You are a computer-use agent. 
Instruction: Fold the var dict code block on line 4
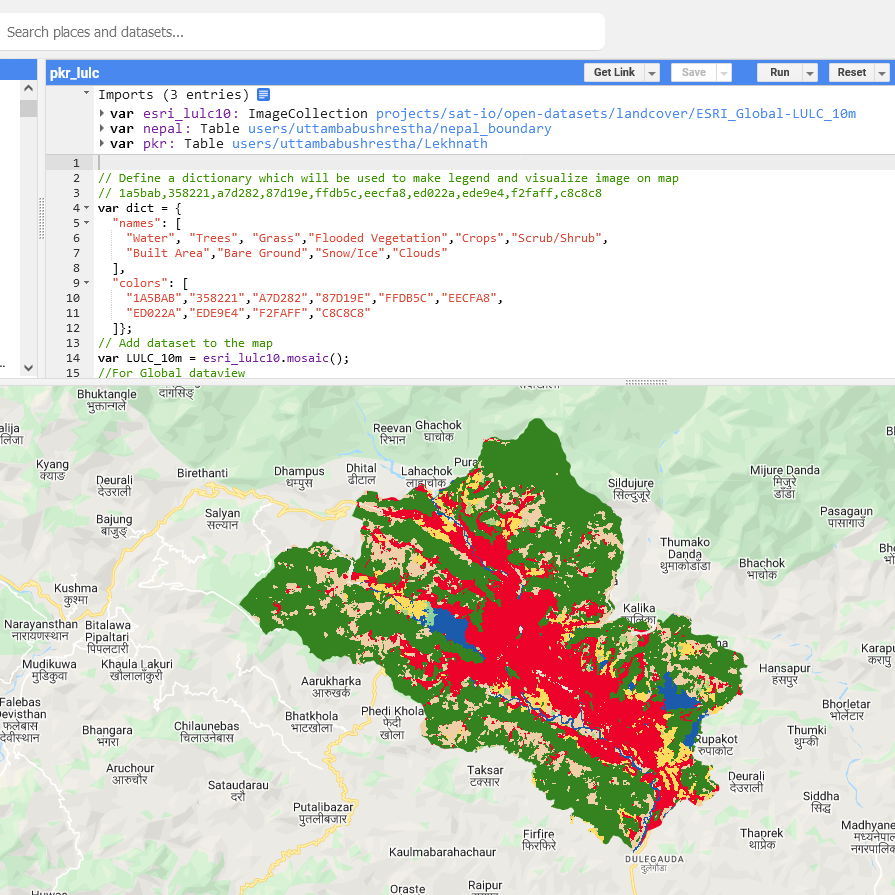[x=87, y=208]
